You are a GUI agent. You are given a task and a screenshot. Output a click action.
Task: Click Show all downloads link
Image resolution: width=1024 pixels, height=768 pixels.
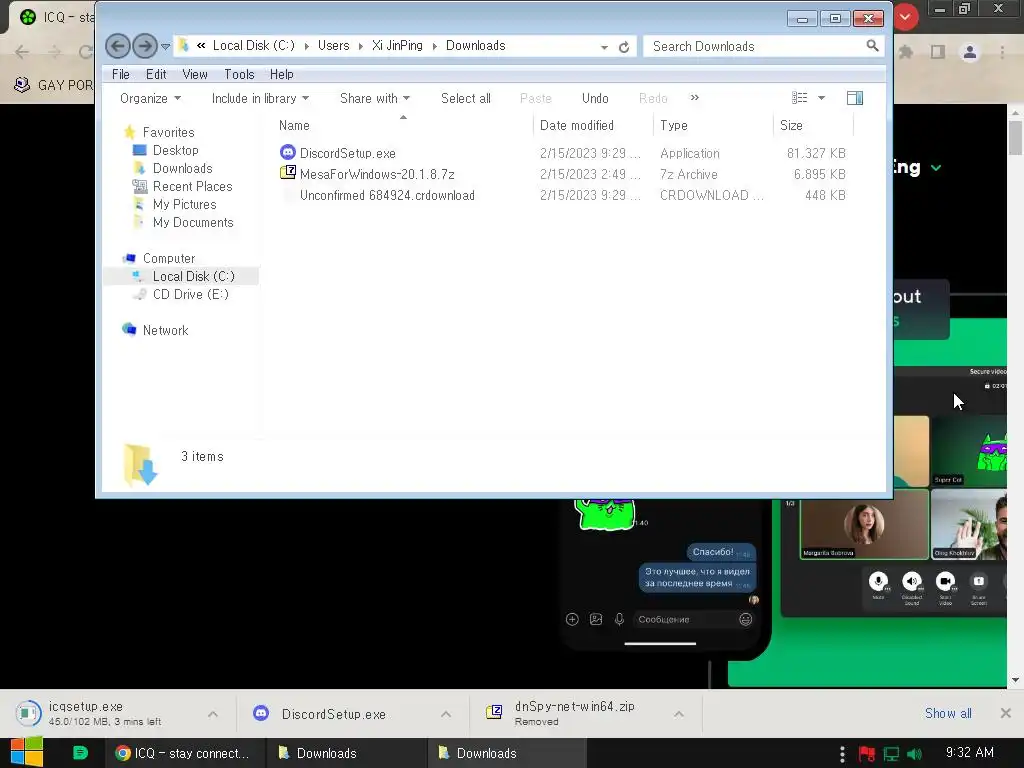[x=948, y=713]
